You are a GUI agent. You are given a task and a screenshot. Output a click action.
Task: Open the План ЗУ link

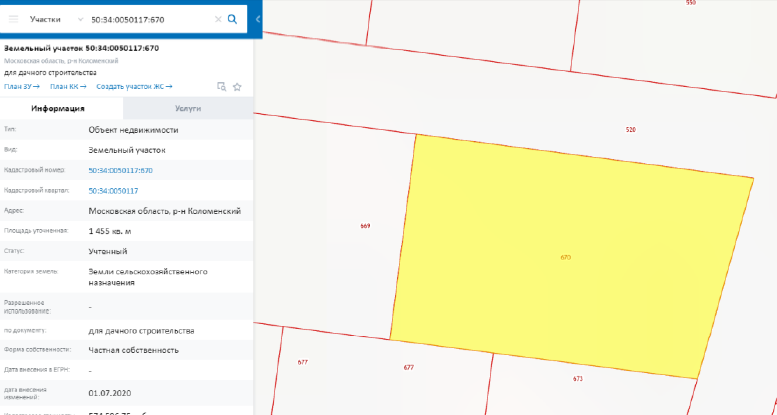(22, 86)
